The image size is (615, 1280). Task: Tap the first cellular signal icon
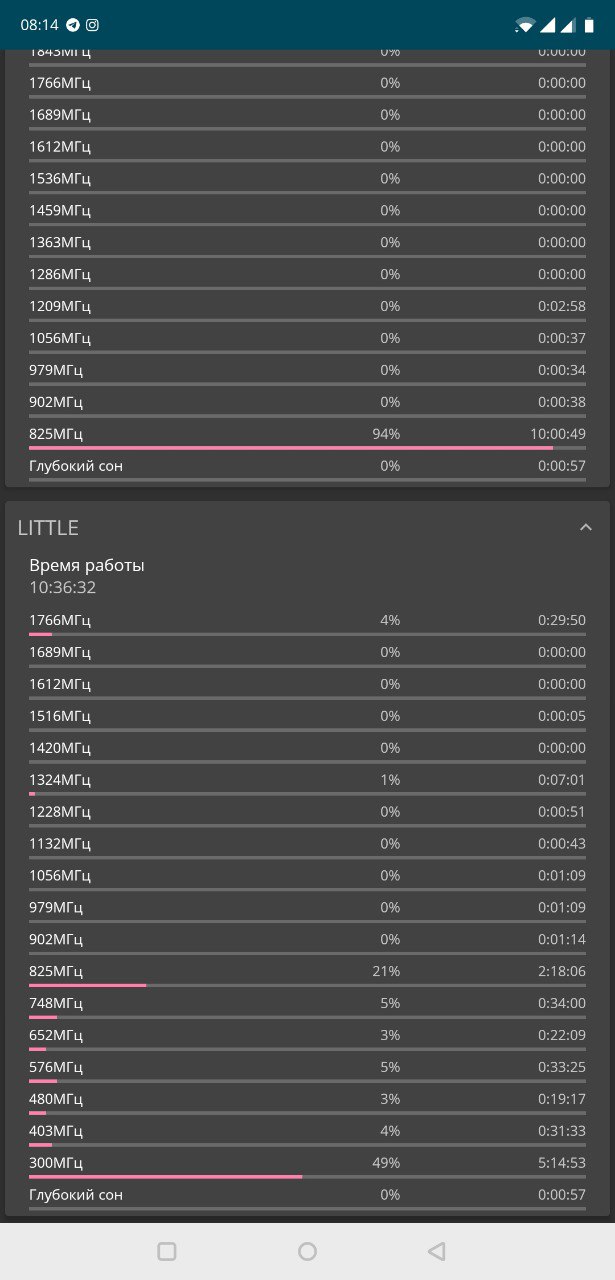tap(547, 25)
